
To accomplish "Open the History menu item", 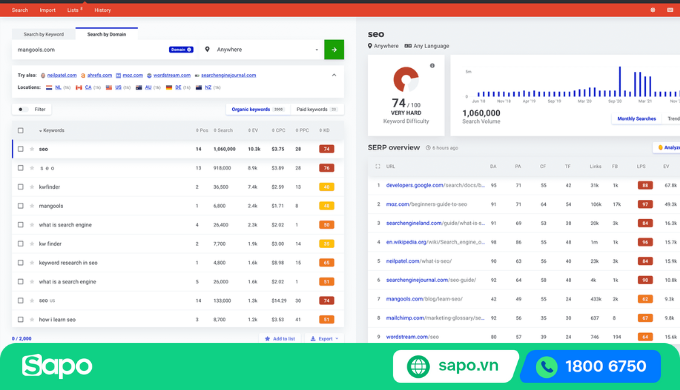I will click(x=103, y=10).
